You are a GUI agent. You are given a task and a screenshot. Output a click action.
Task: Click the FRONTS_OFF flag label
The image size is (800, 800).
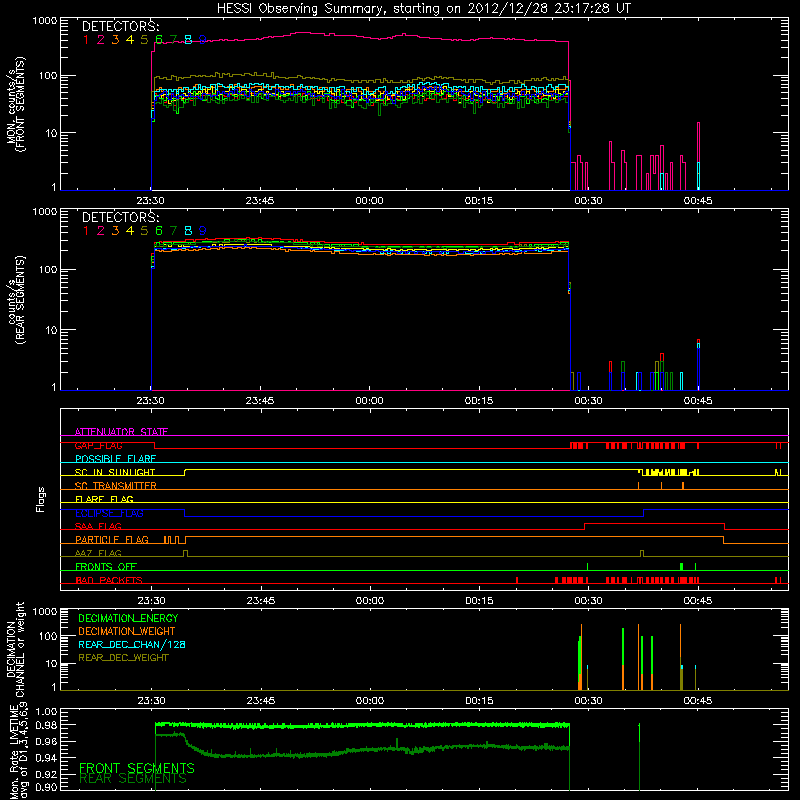tap(106, 567)
